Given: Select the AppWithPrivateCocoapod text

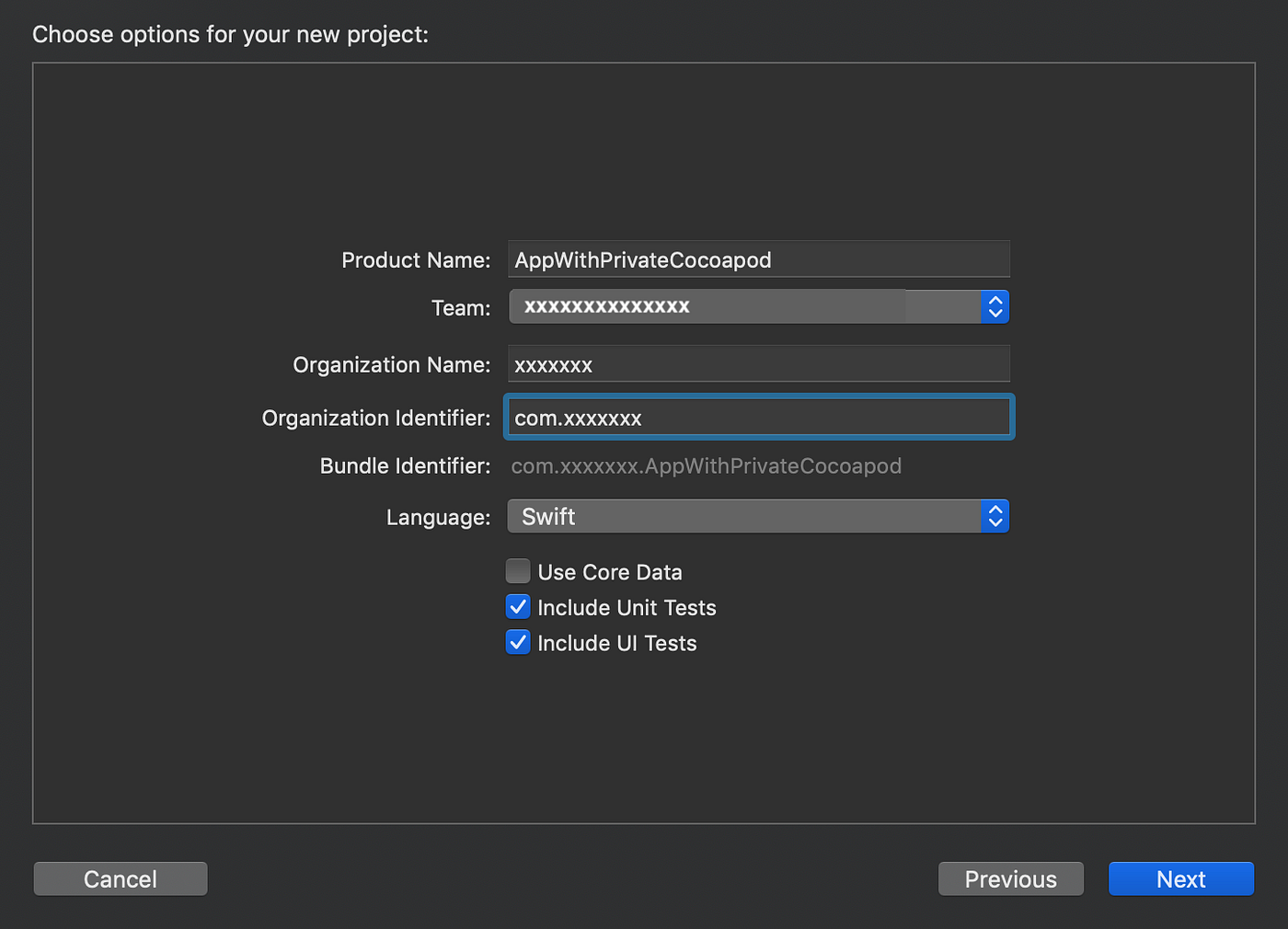Looking at the screenshot, I should (643, 259).
